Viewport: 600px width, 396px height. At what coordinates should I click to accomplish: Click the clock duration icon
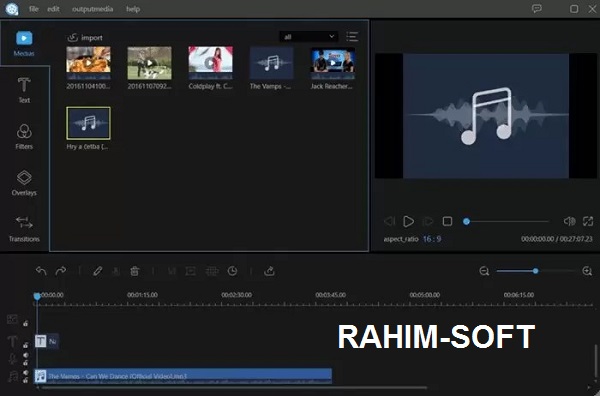pos(232,271)
